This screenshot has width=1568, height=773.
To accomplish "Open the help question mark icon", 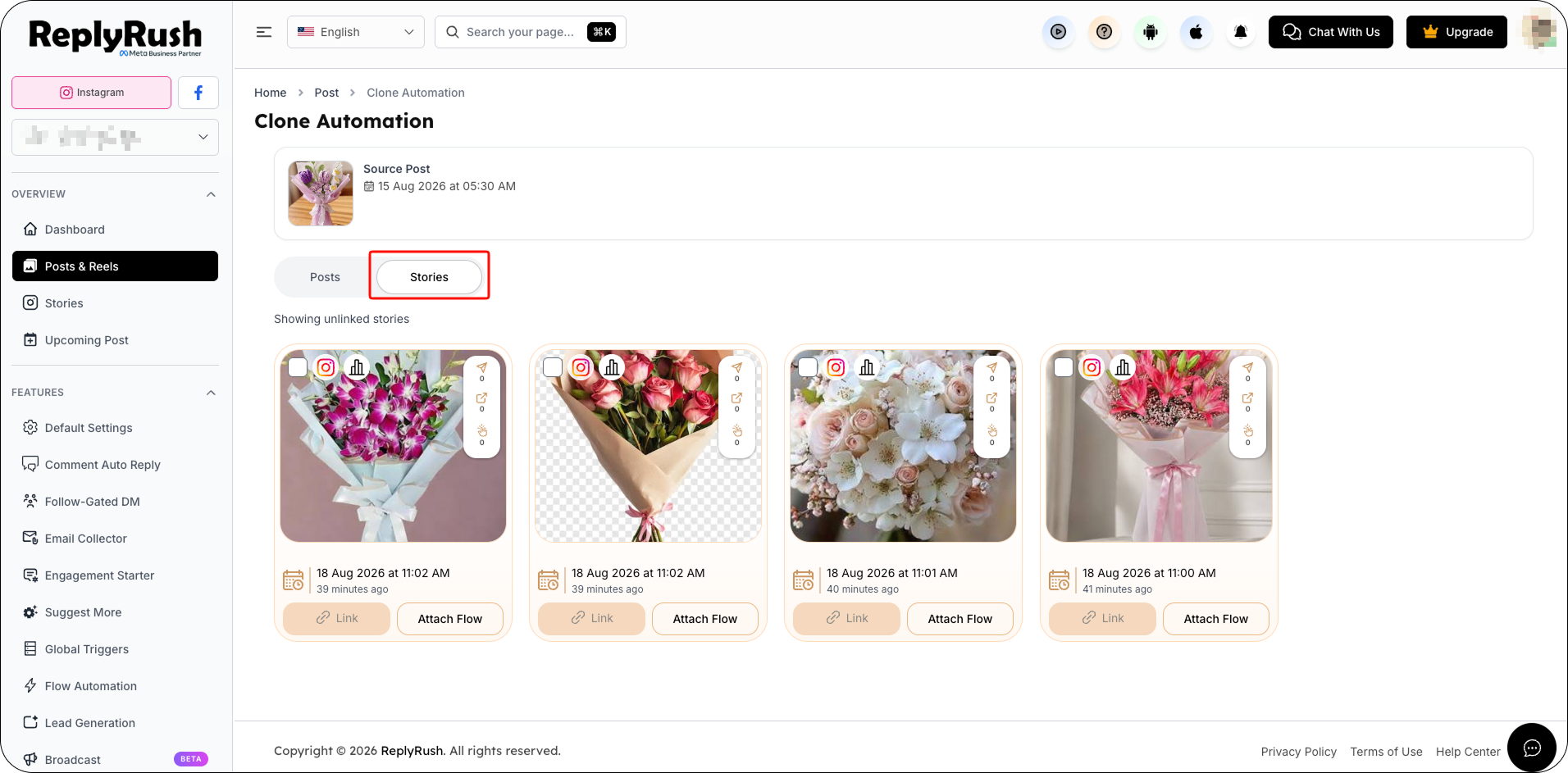I will tap(1105, 32).
